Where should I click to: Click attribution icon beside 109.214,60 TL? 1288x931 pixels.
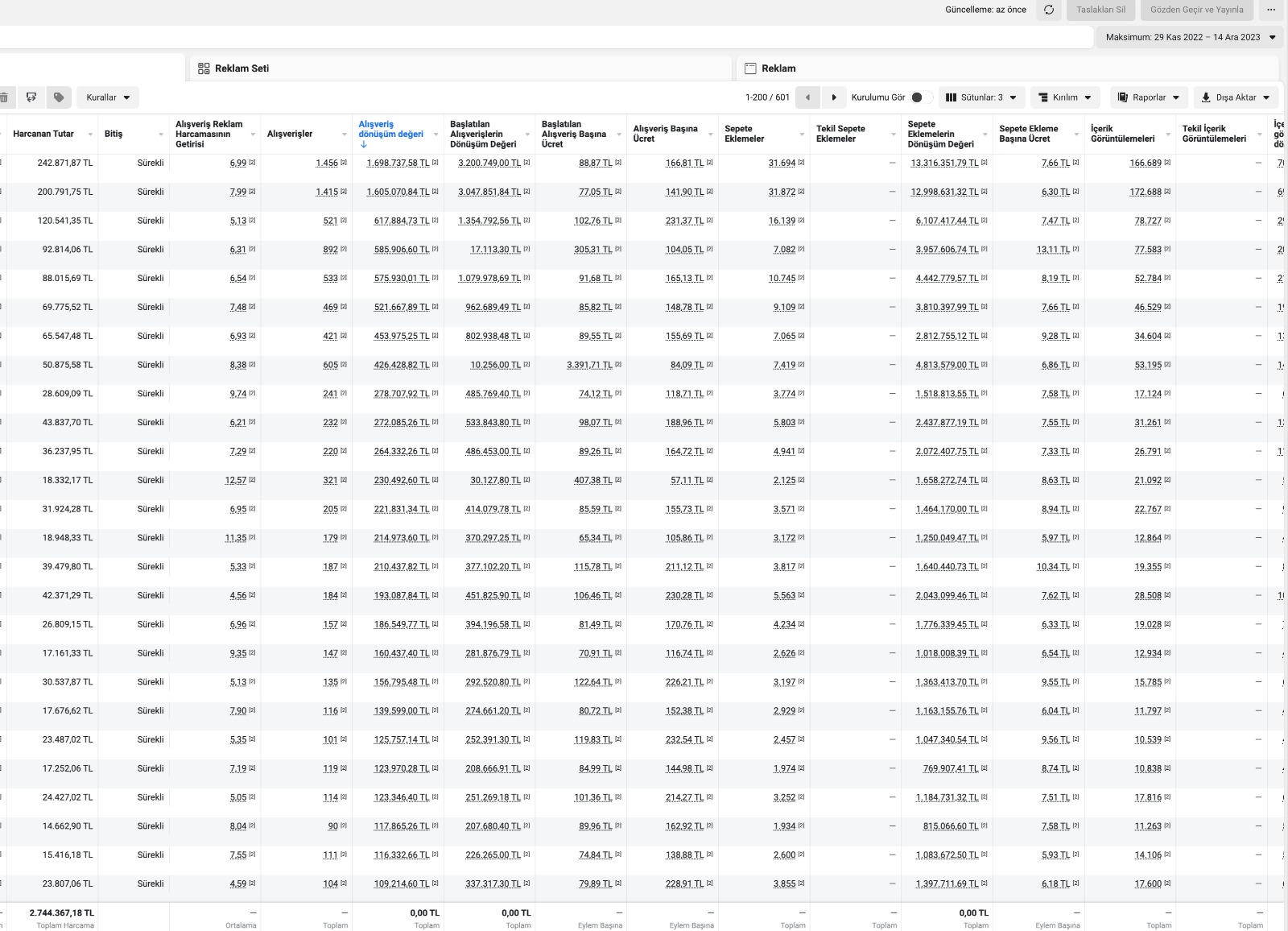coord(436,883)
